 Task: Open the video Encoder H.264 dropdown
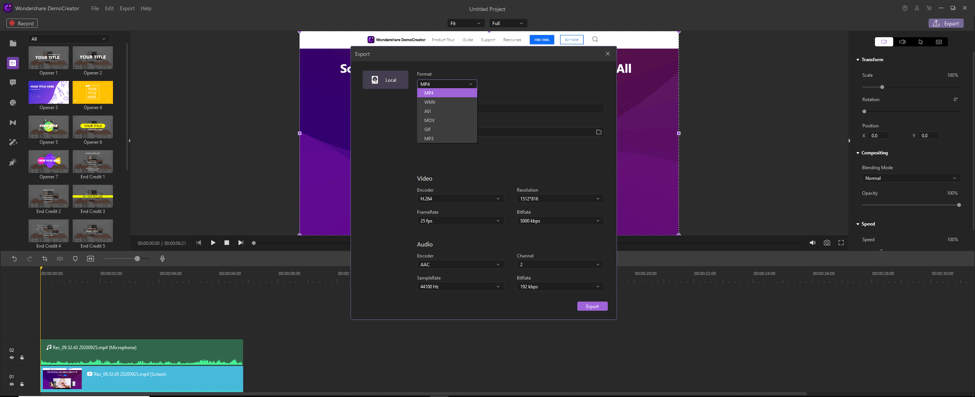pyautogui.click(x=460, y=198)
